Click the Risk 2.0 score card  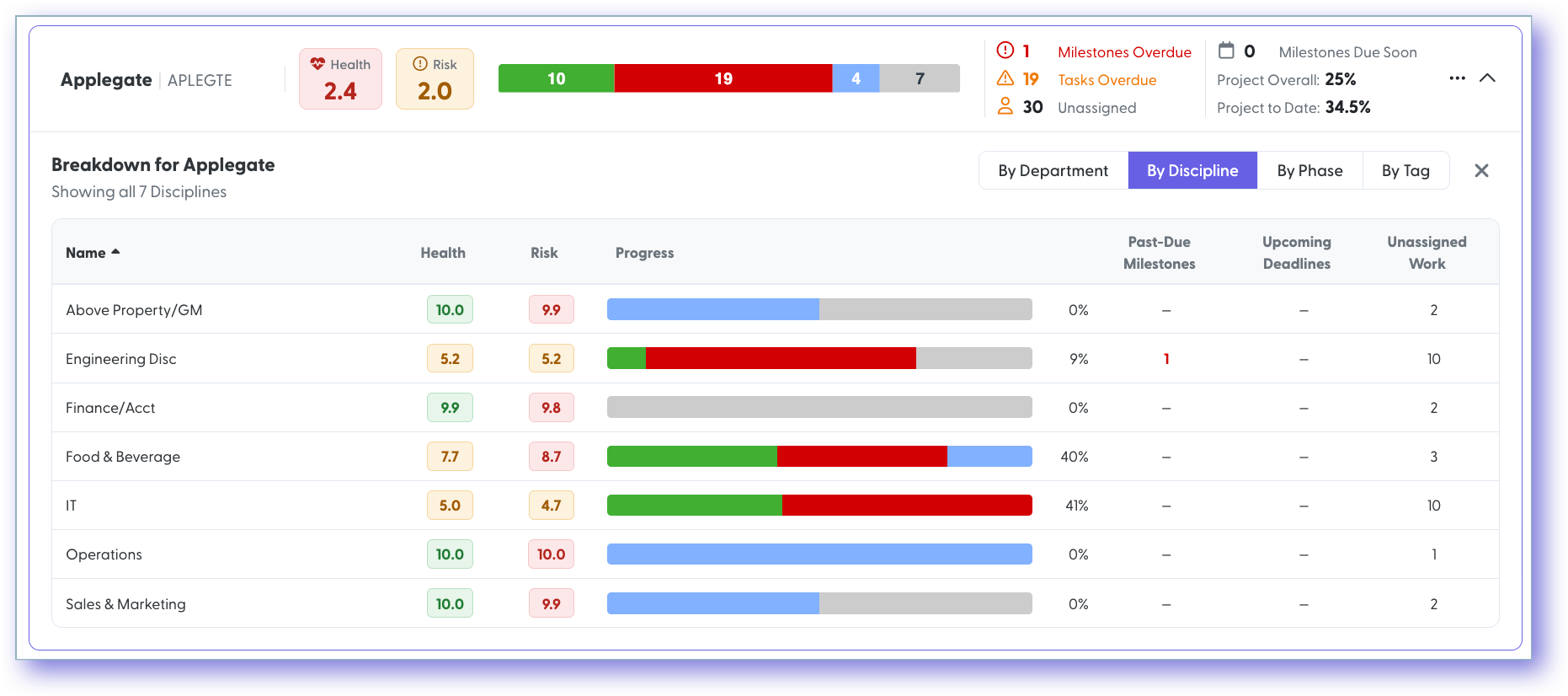tap(435, 78)
